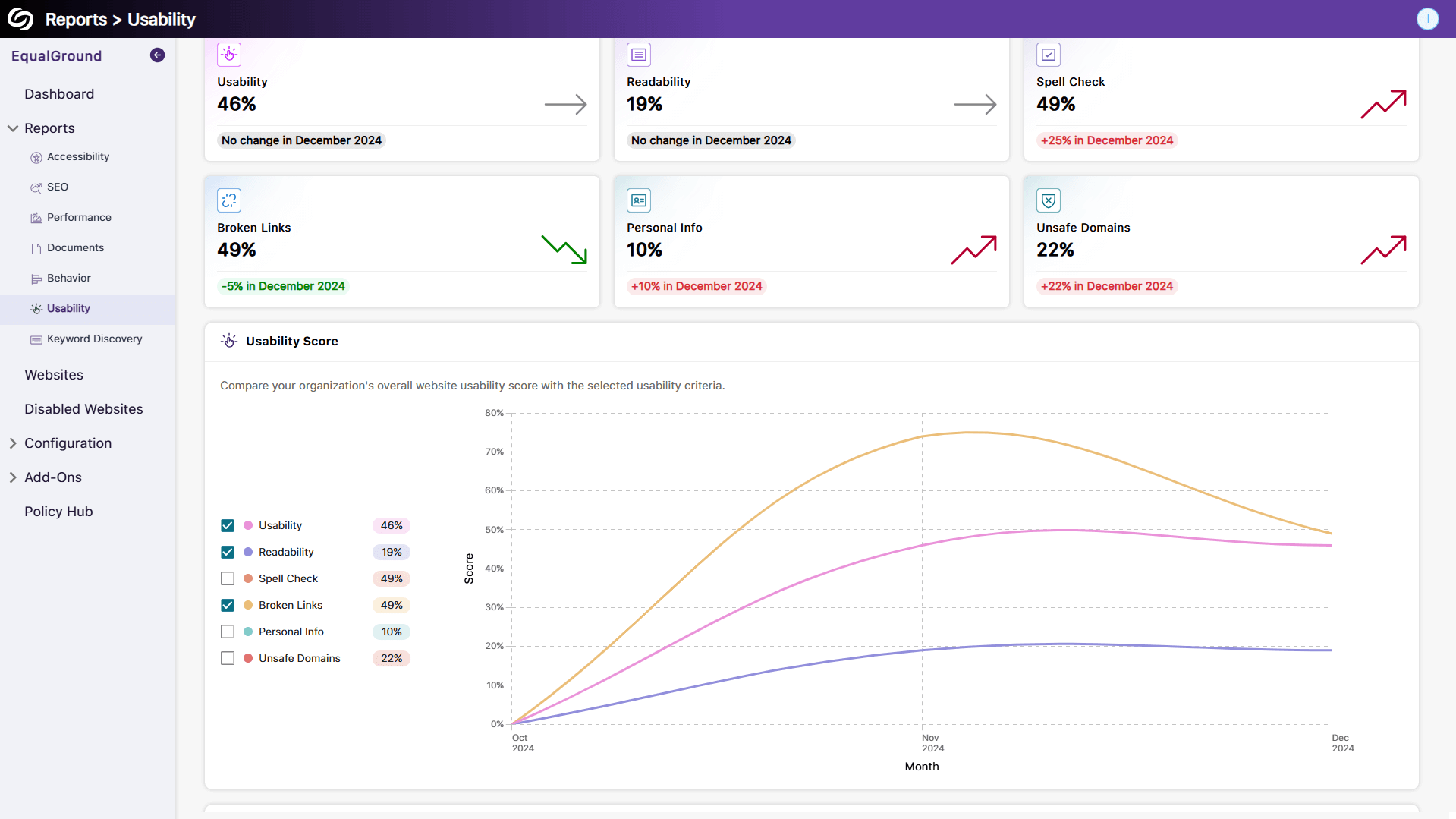This screenshot has height=819, width=1456.
Task: Open Websites from the sidebar
Action: click(54, 375)
